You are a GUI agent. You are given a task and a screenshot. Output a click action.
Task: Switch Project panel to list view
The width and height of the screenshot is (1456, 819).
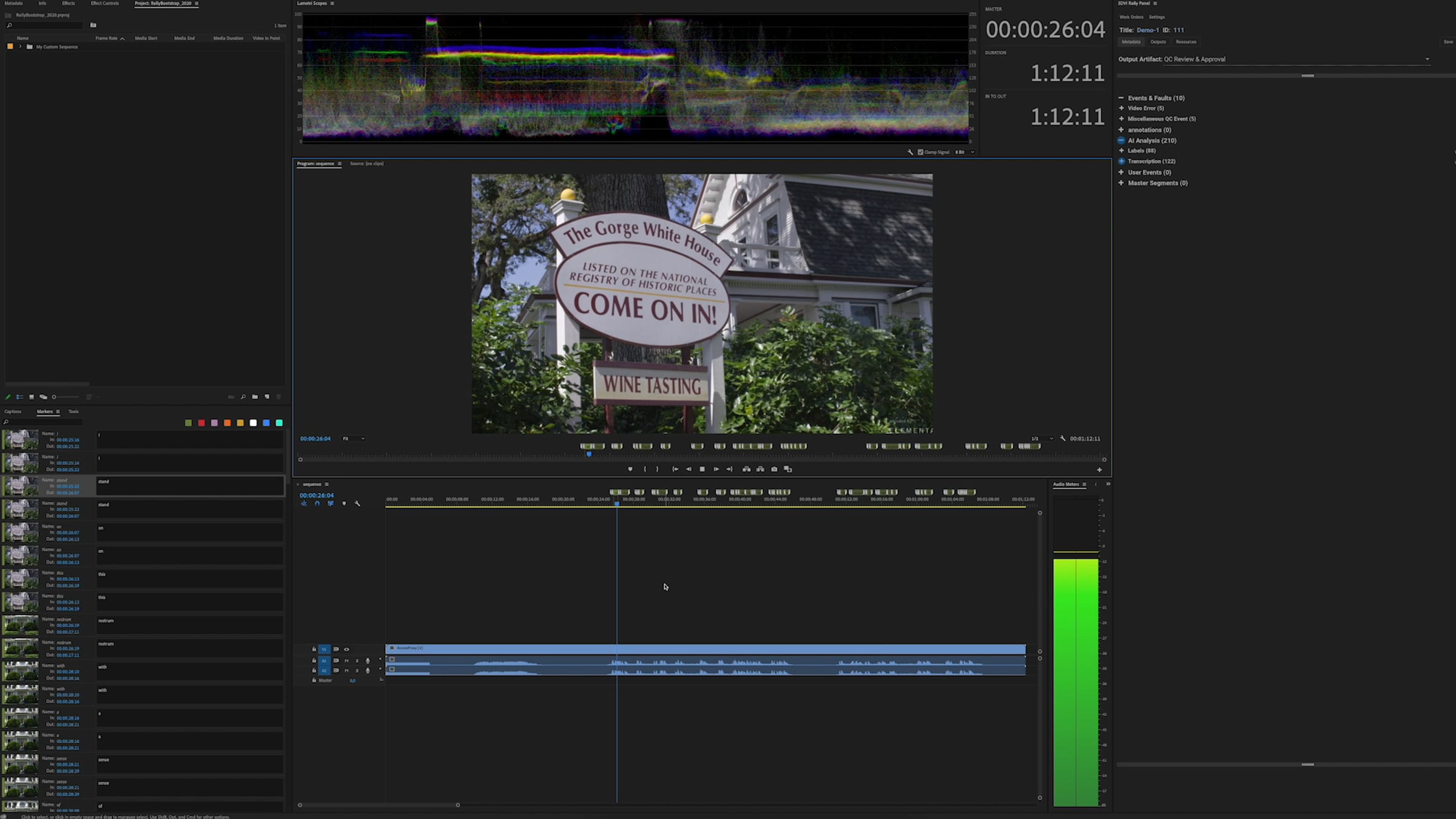pyautogui.click(x=19, y=397)
